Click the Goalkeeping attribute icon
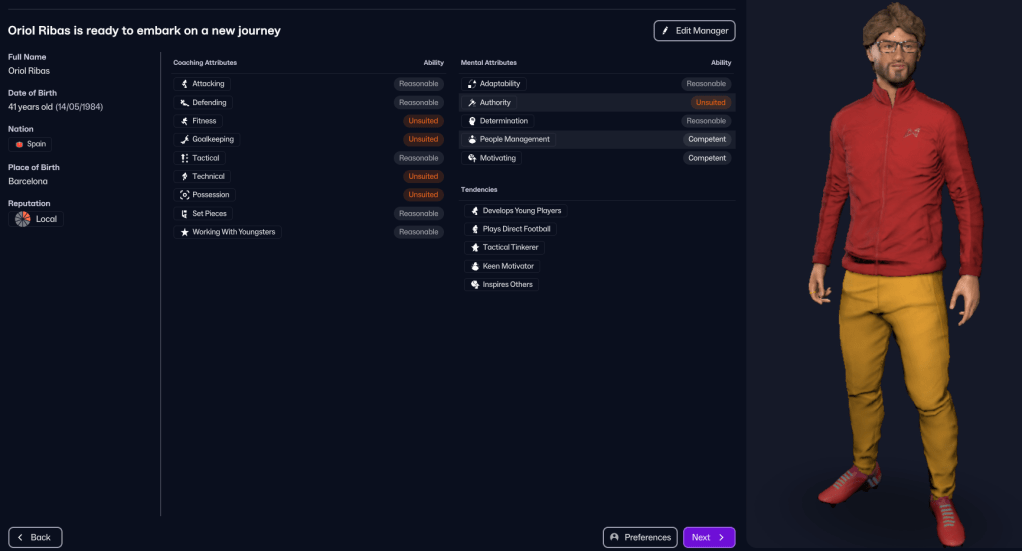Screen dimensions: 1022x551 click(184, 140)
